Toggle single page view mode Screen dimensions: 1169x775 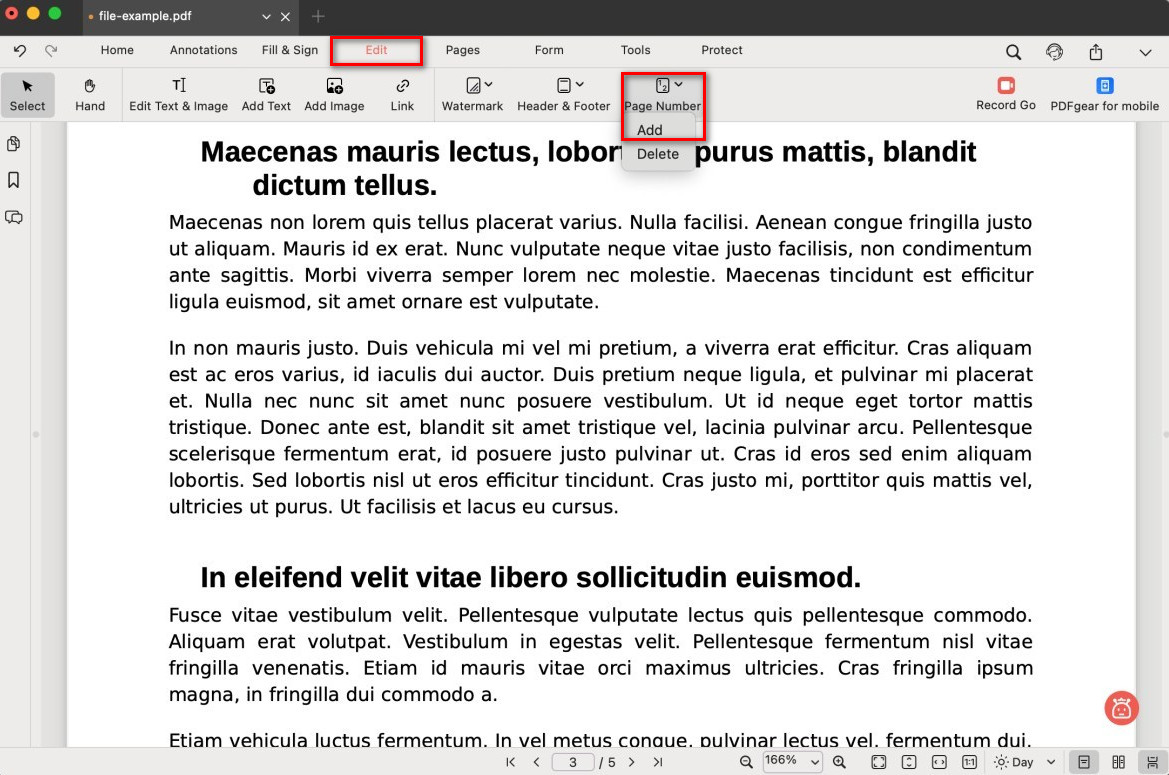1083,762
